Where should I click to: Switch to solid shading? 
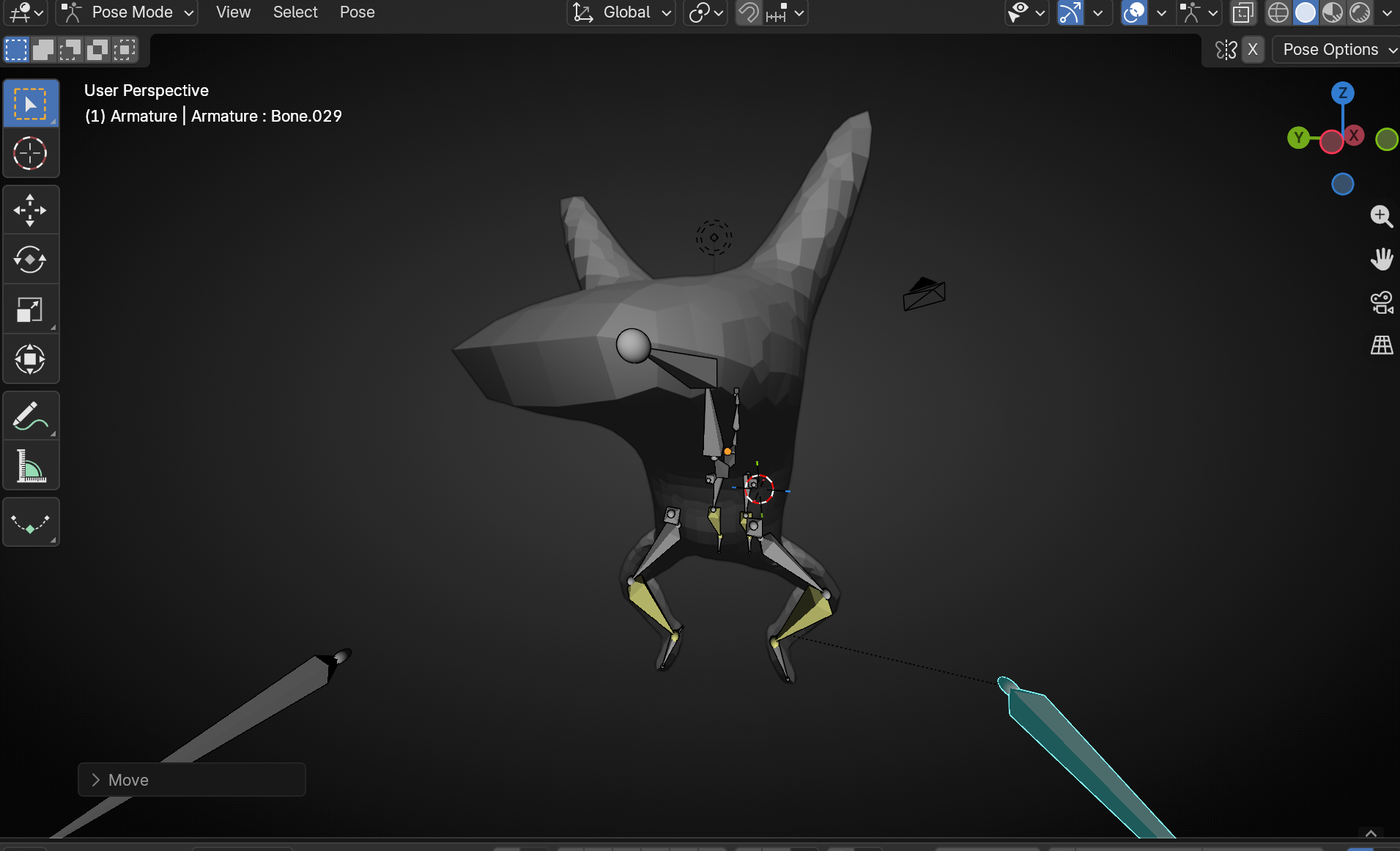tap(1305, 12)
